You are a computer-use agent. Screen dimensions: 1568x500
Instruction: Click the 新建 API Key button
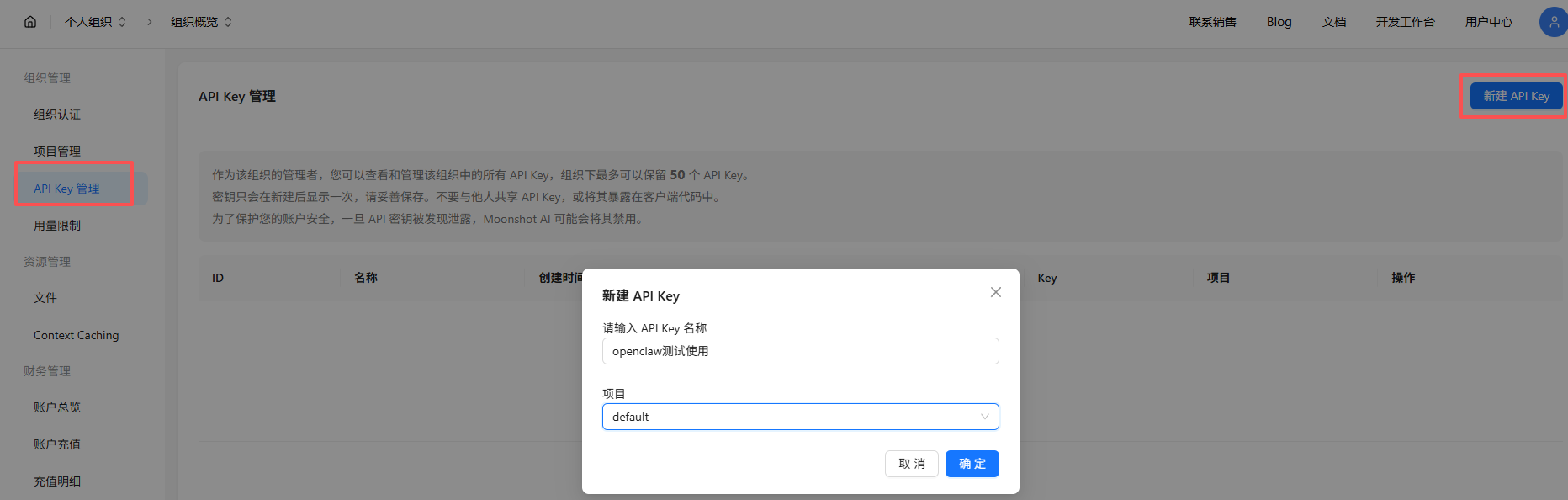pyautogui.click(x=1516, y=96)
